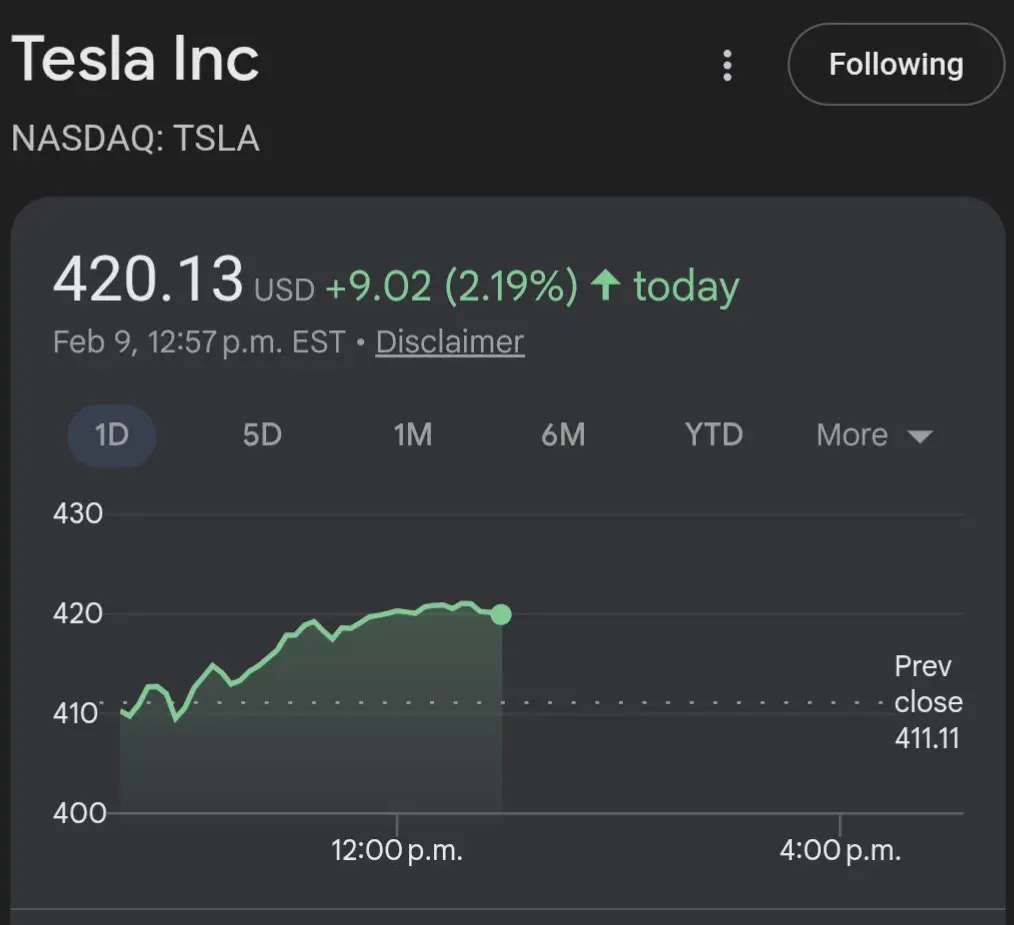Click the 4:00 p.m. axis label
The height and width of the screenshot is (925, 1014).
(x=840, y=851)
